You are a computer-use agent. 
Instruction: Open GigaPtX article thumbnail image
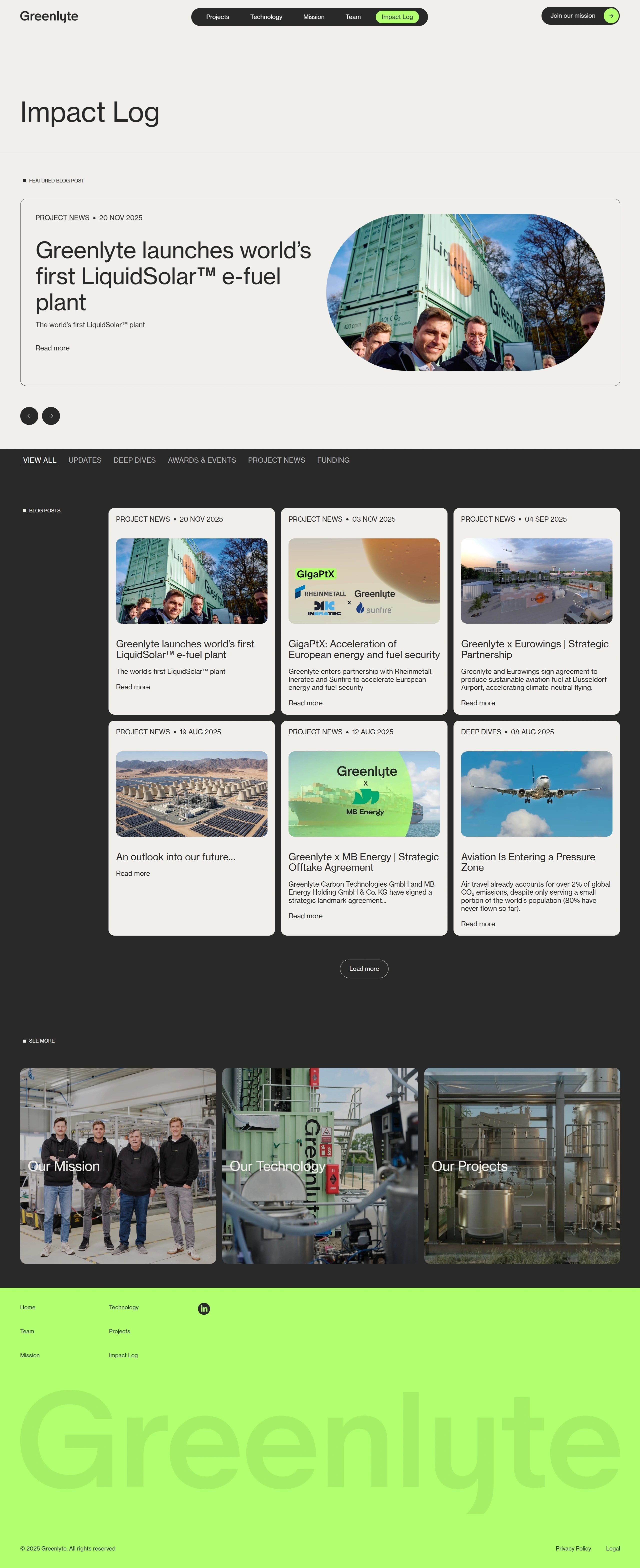tap(364, 581)
